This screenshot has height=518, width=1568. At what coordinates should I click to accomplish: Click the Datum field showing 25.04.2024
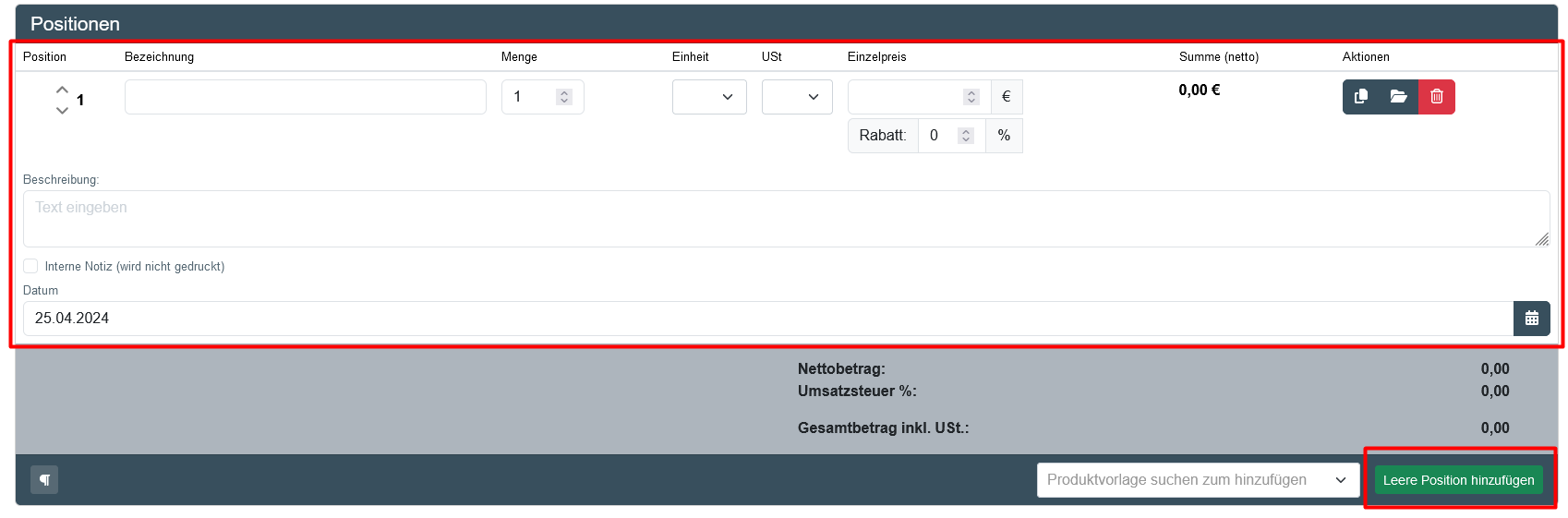point(766,319)
